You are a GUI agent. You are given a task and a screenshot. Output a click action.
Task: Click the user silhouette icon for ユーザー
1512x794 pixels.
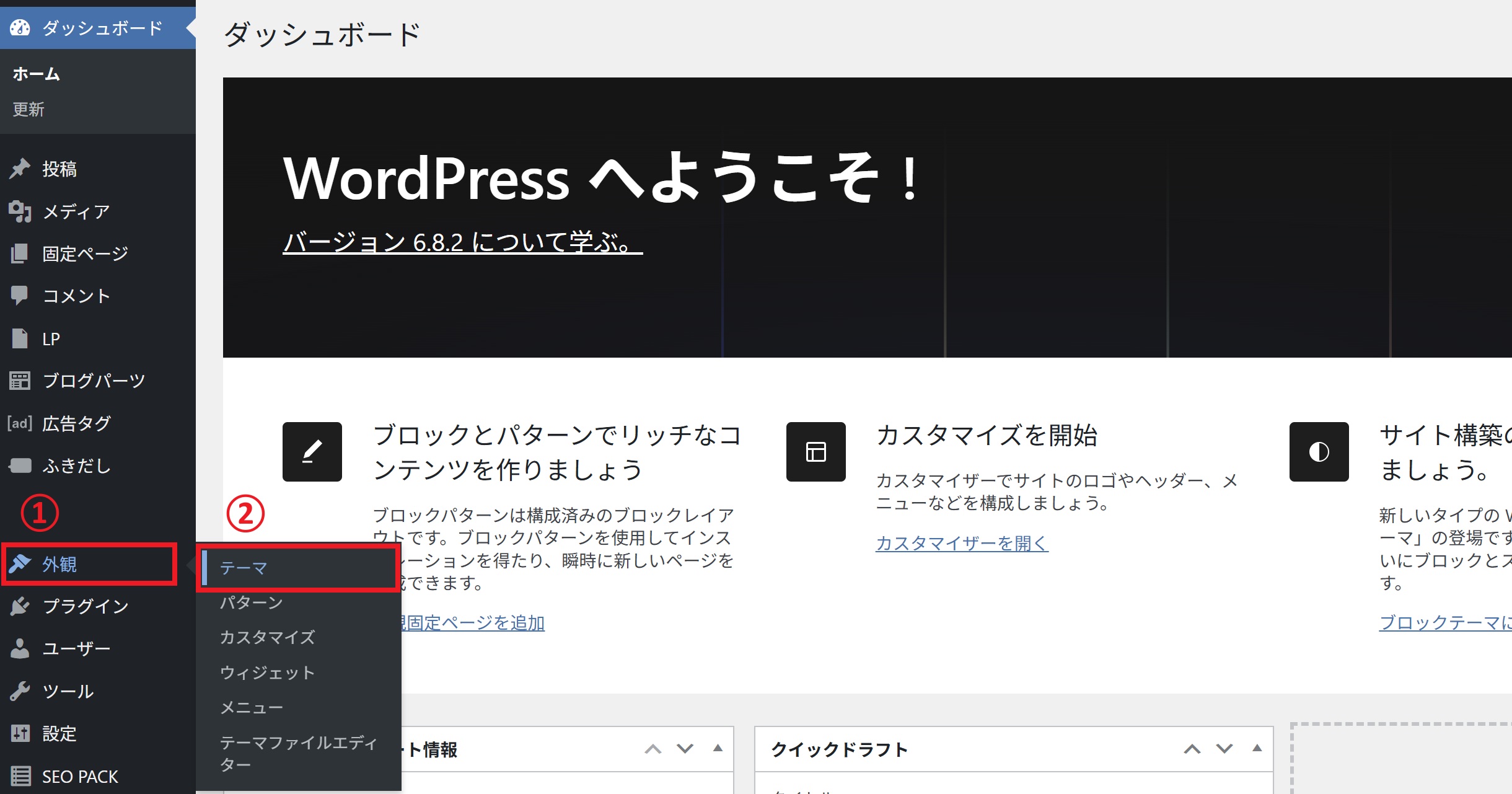coord(20,648)
